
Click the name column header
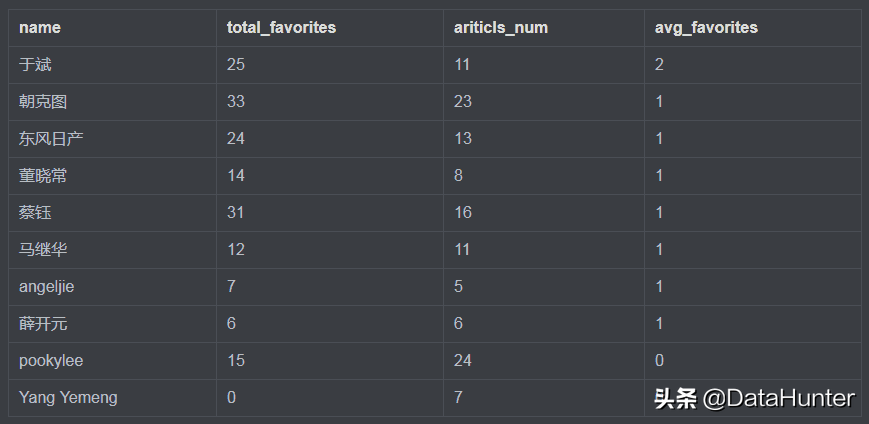[x=40, y=28]
